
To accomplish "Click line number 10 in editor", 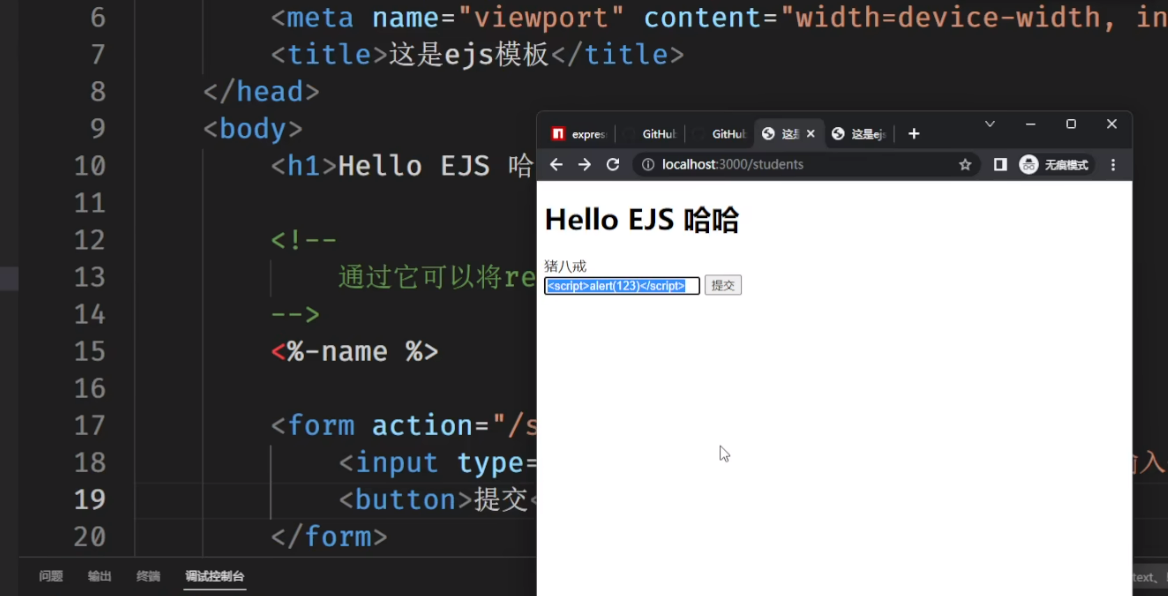I will [x=89, y=165].
